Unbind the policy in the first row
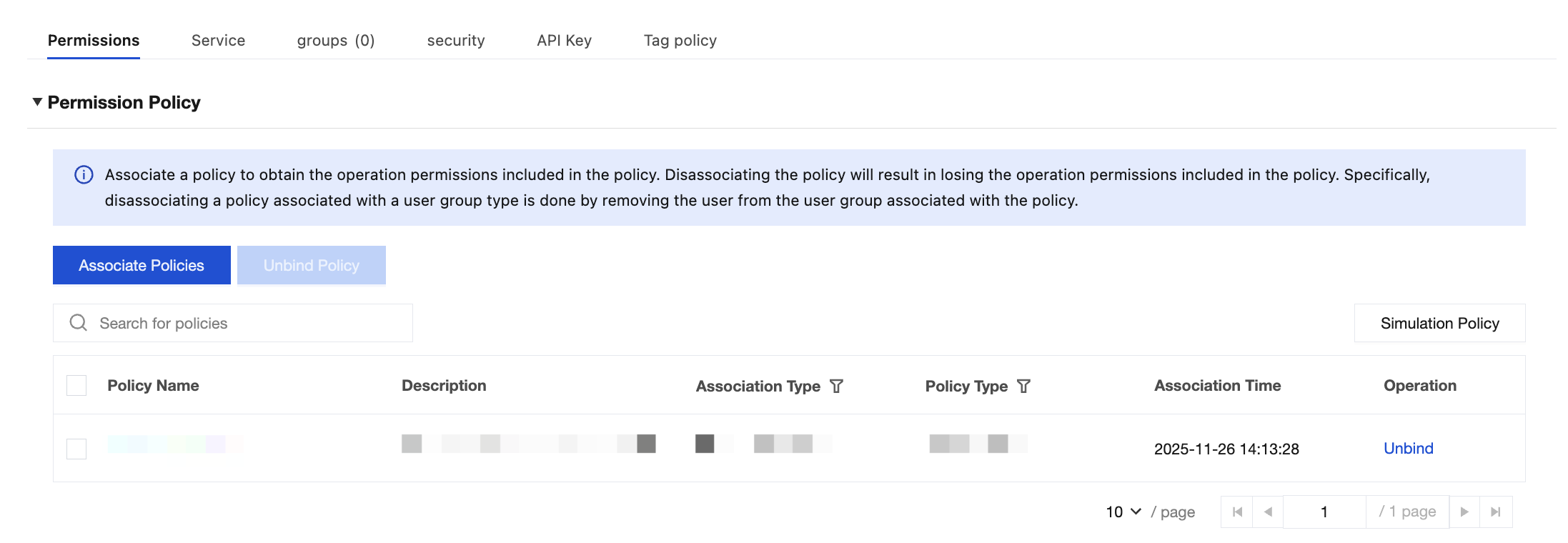Image resolution: width=1568 pixels, height=543 pixels. pos(1408,449)
